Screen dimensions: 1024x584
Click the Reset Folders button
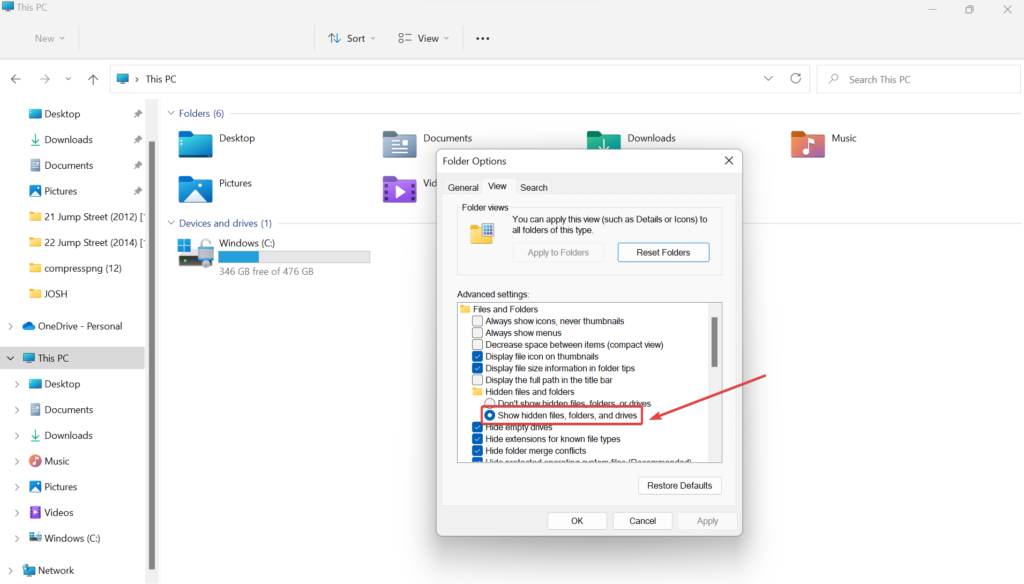click(663, 252)
